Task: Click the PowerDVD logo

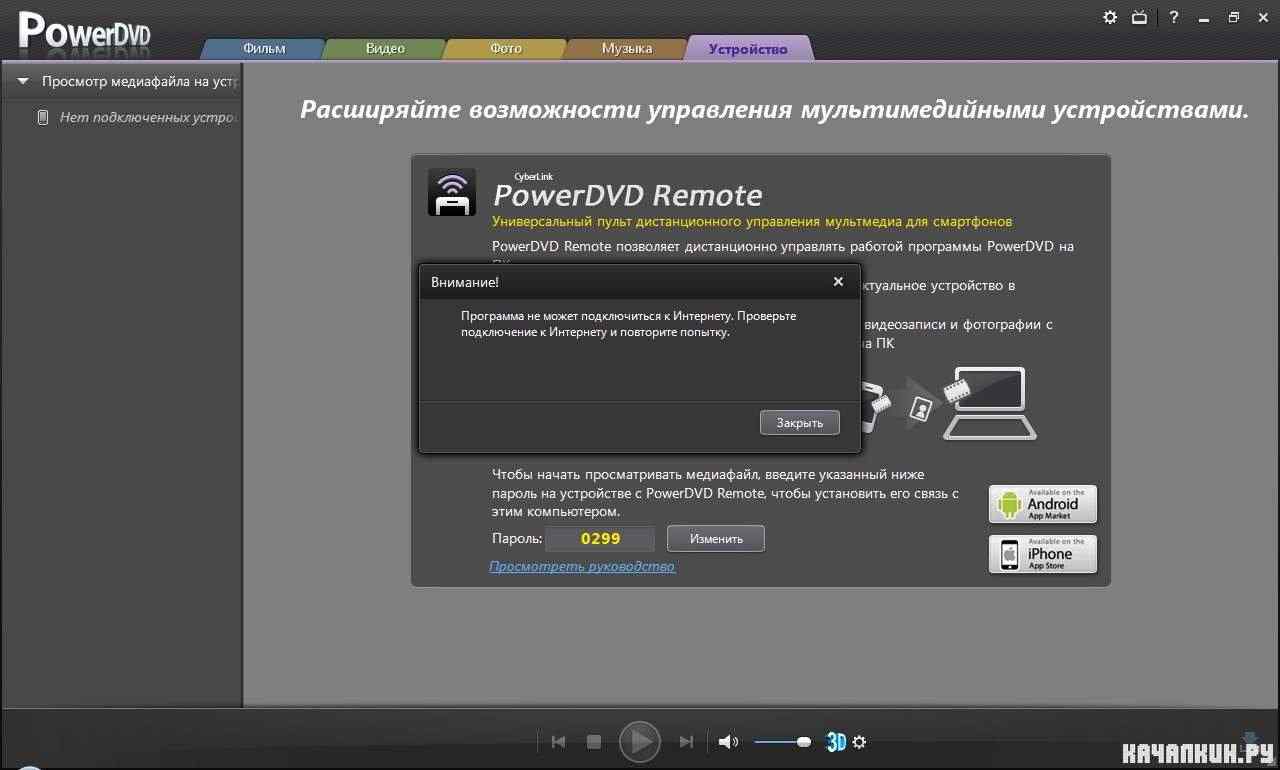Action: pos(85,32)
